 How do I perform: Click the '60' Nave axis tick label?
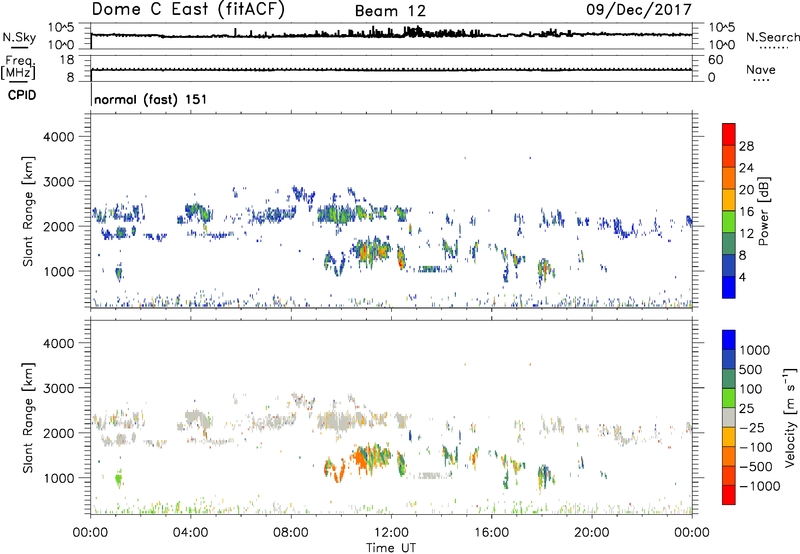click(715, 60)
